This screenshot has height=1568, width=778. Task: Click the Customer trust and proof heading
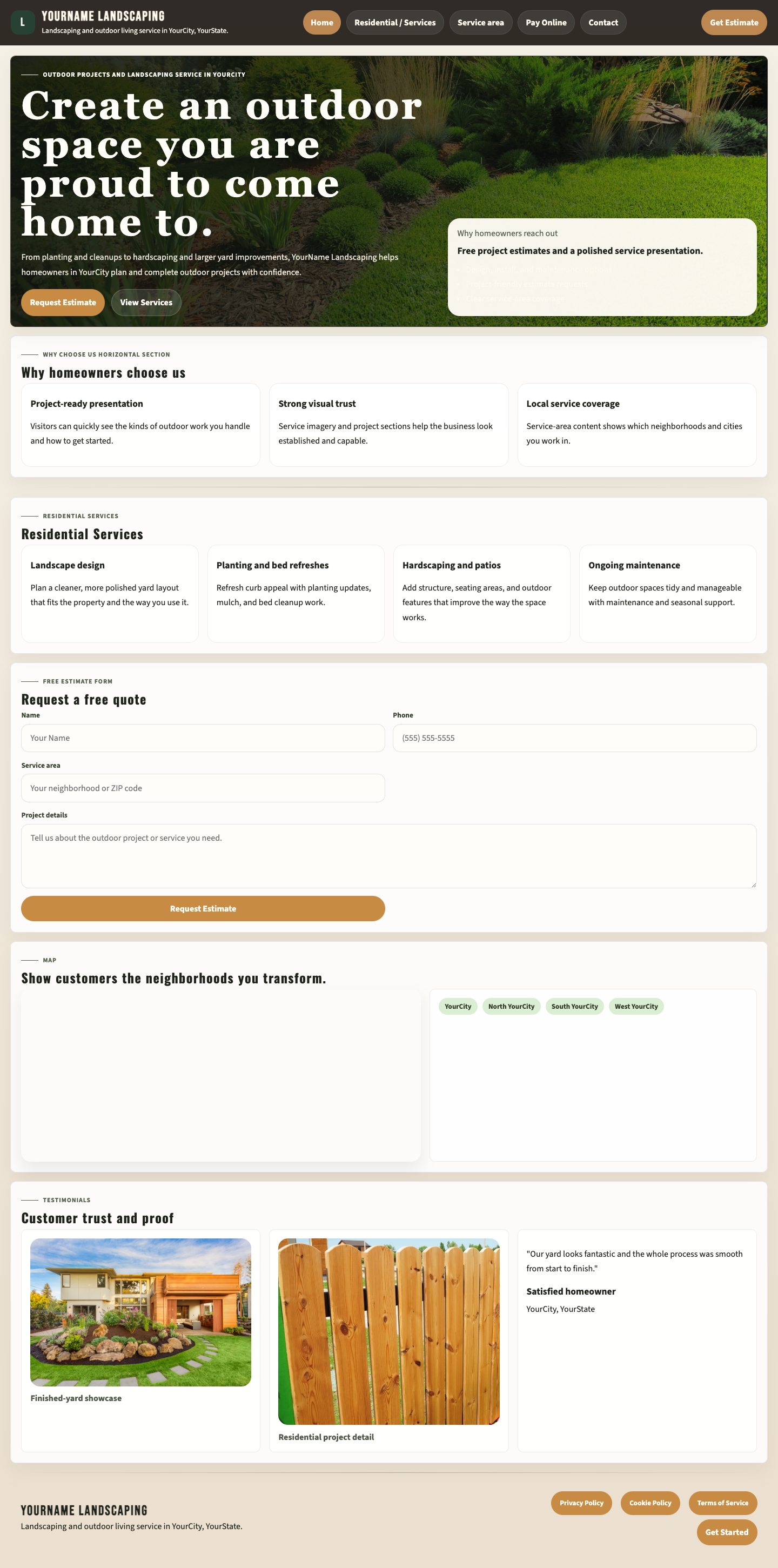tap(97, 1218)
